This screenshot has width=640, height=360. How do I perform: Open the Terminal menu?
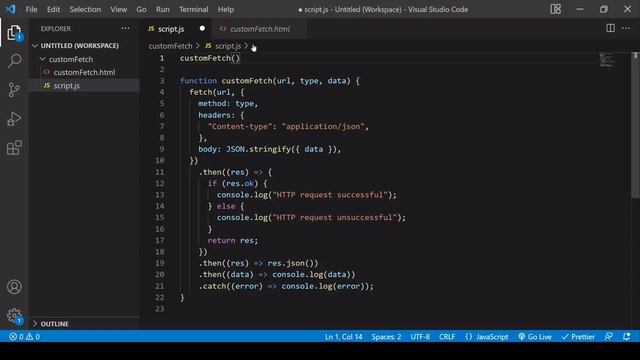click(x=193, y=9)
